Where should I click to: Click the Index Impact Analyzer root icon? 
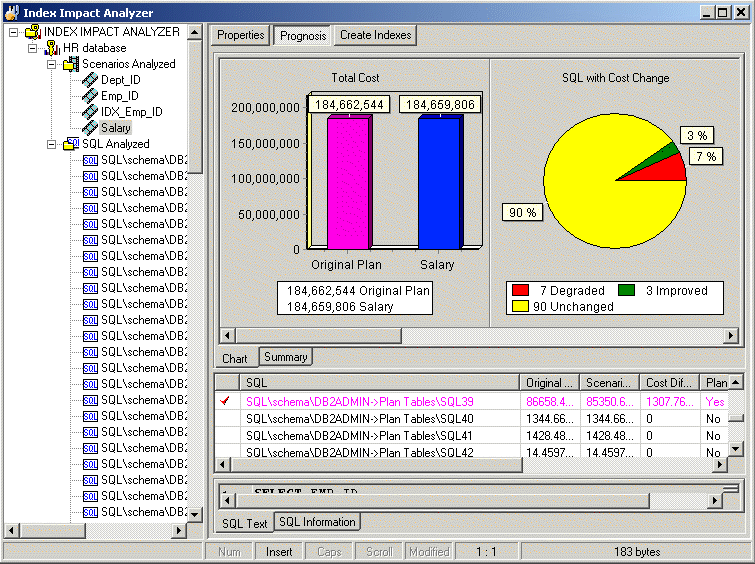(33, 32)
